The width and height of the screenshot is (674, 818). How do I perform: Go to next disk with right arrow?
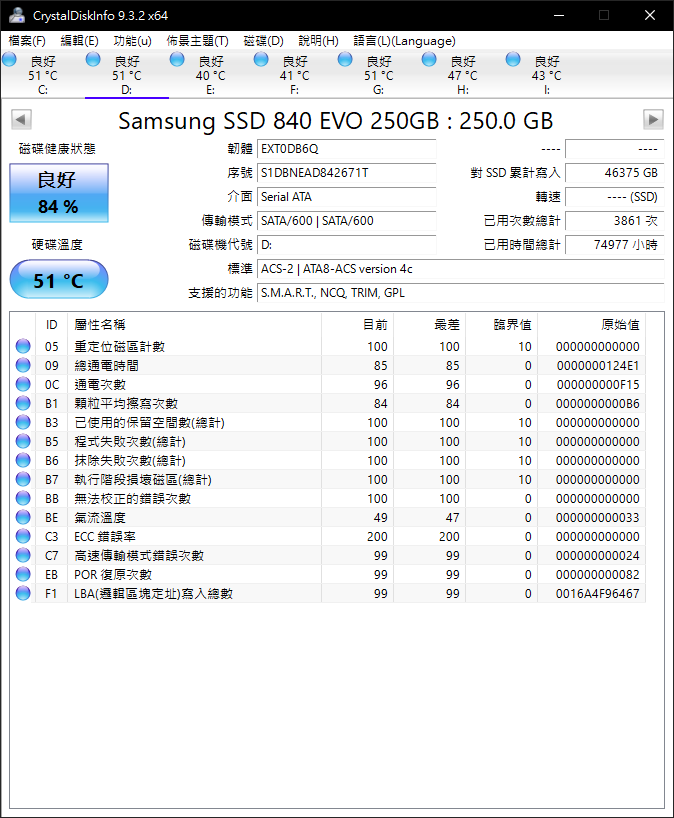coord(653,119)
